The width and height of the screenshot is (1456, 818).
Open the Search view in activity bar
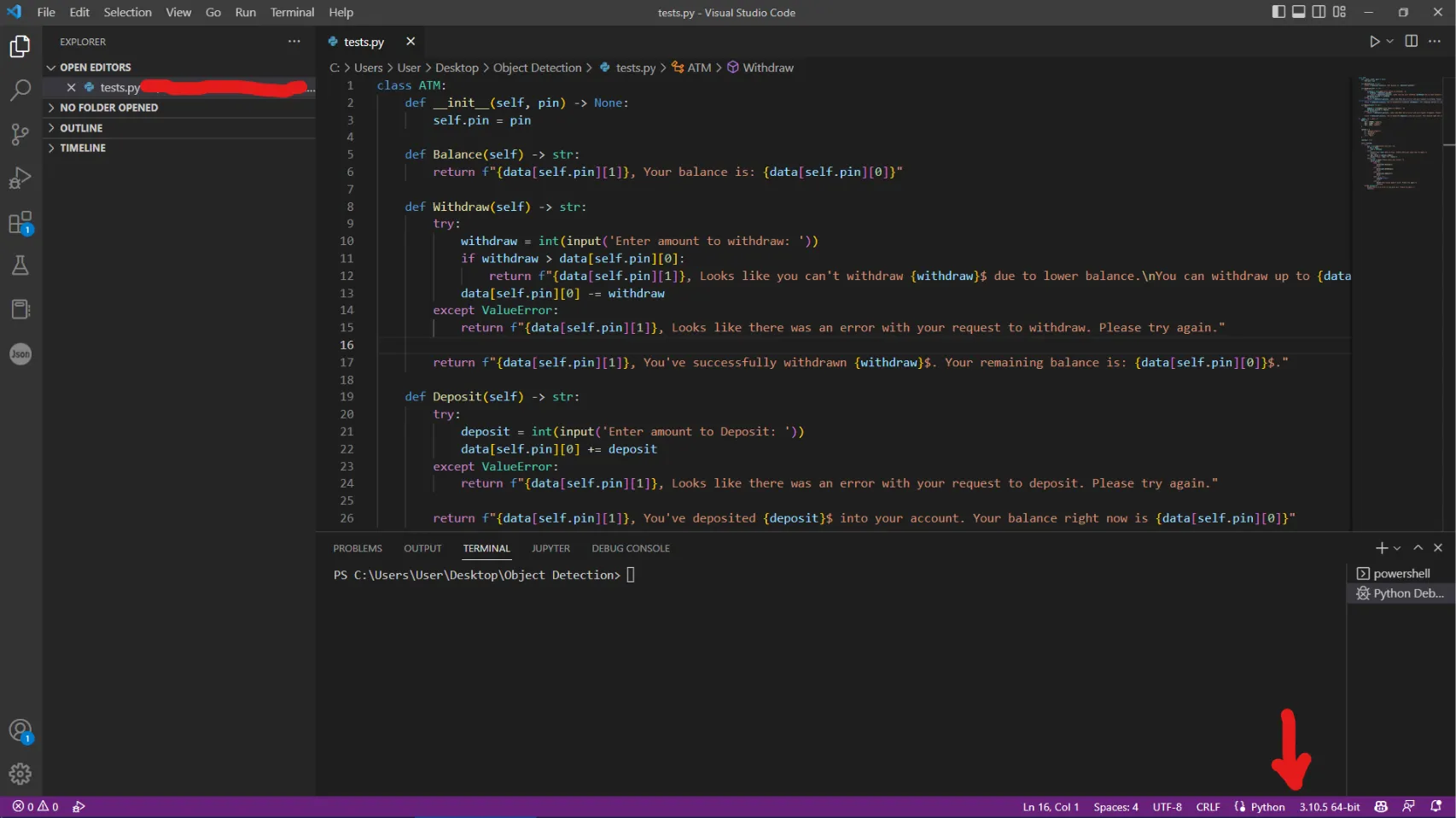tap(20, 90)
